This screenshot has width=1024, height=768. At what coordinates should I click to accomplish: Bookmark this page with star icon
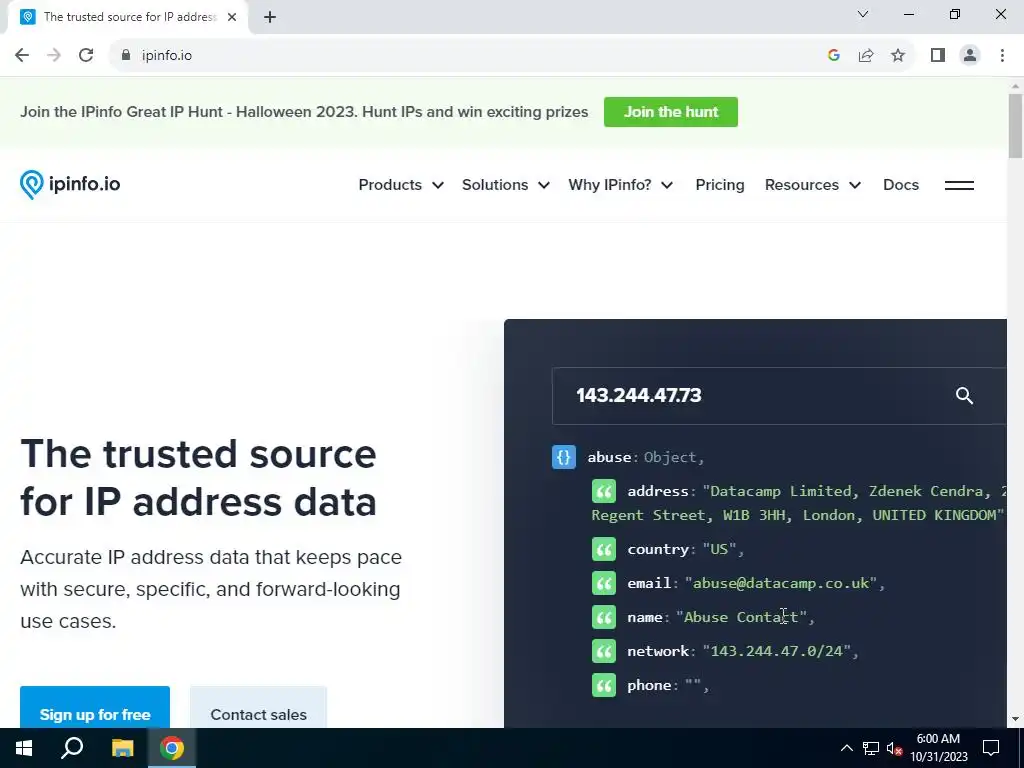point(898,56)
